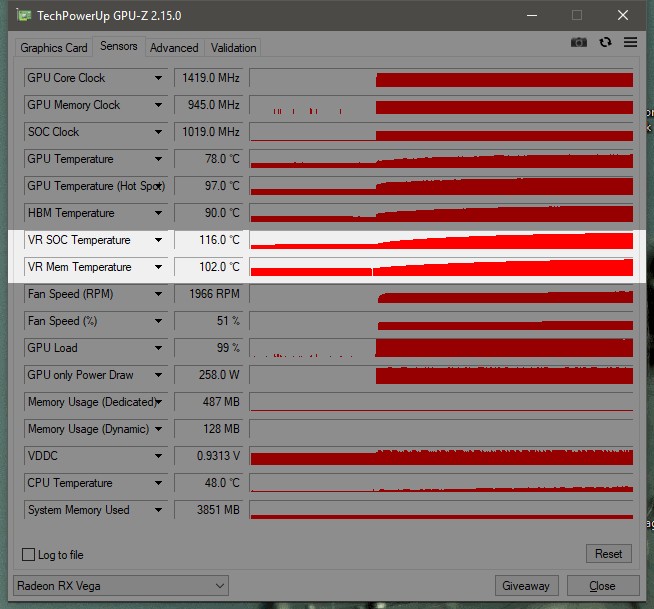
Task: Expand the VDDC sensor dropdown
Action: (x=158, y=456)
